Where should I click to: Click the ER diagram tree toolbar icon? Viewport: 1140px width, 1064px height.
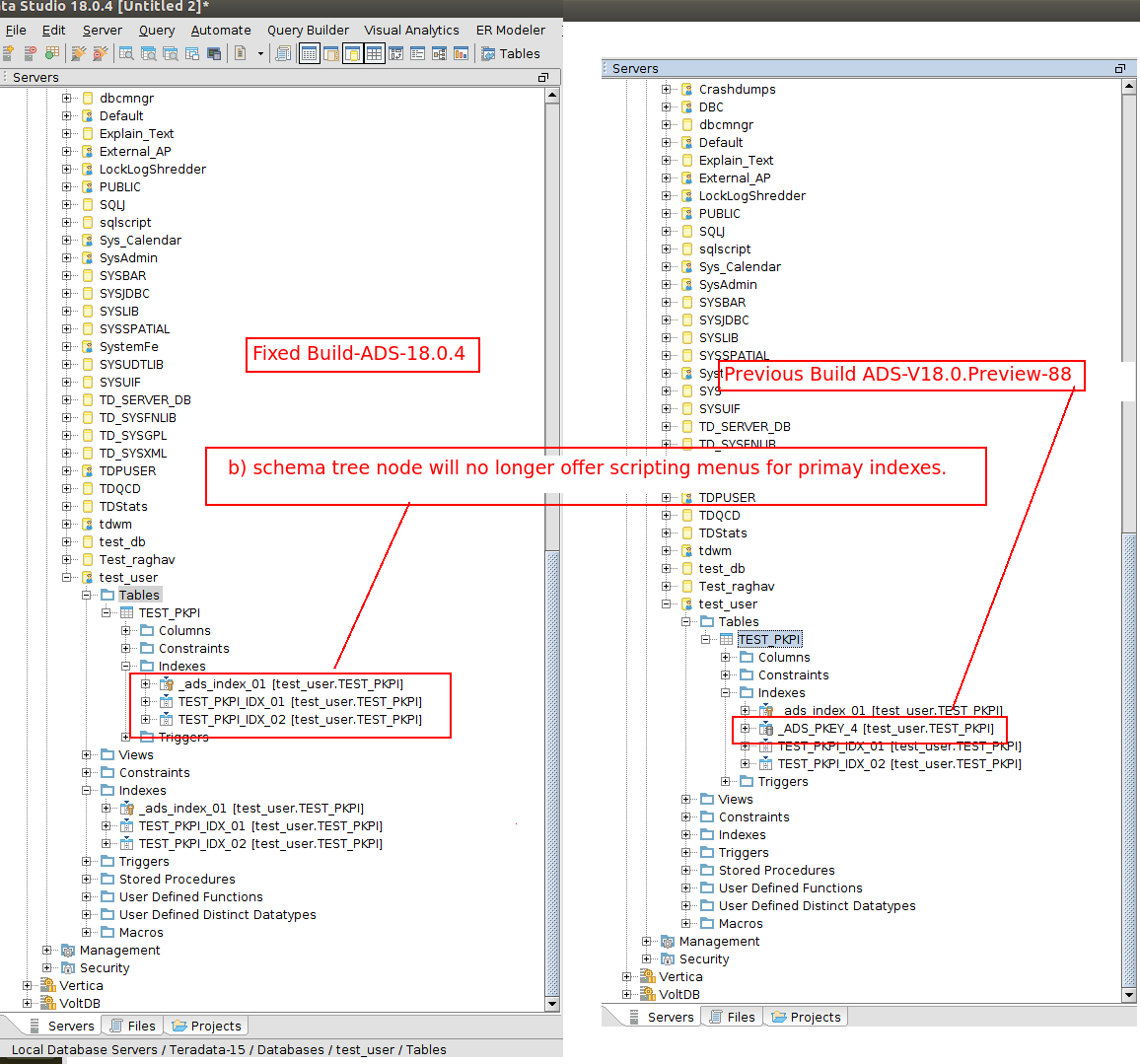click(x=439, y=53)
